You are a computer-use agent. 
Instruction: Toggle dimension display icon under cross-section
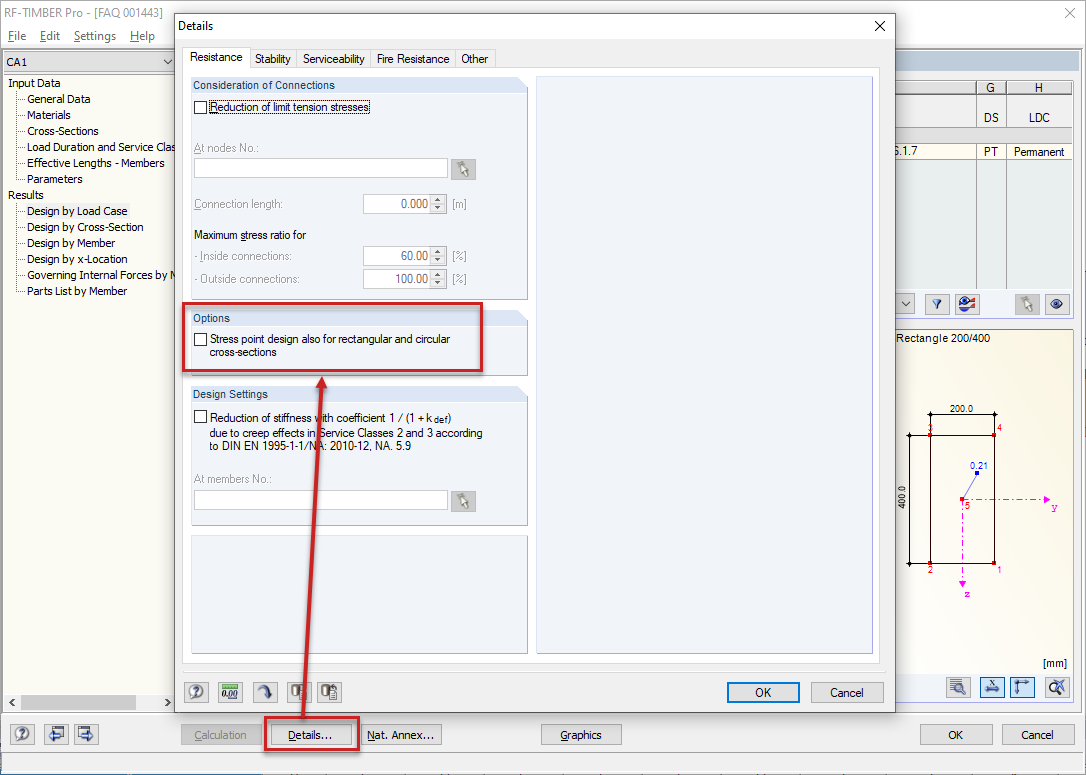(x=992, y=687)
